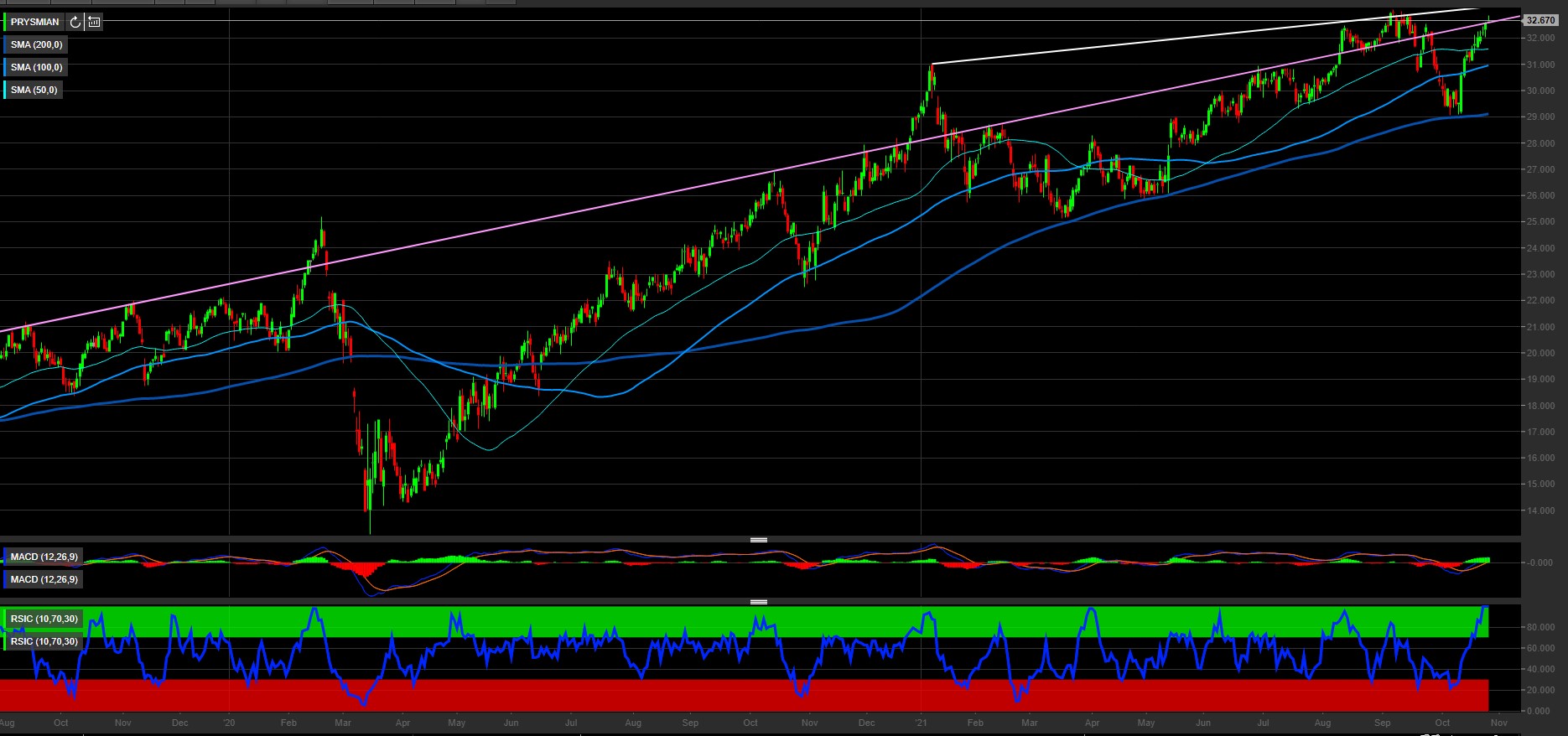1568x736 pixels.
Task: Click the '21 year marker on time axis
Action: click(x=922, y=723)
